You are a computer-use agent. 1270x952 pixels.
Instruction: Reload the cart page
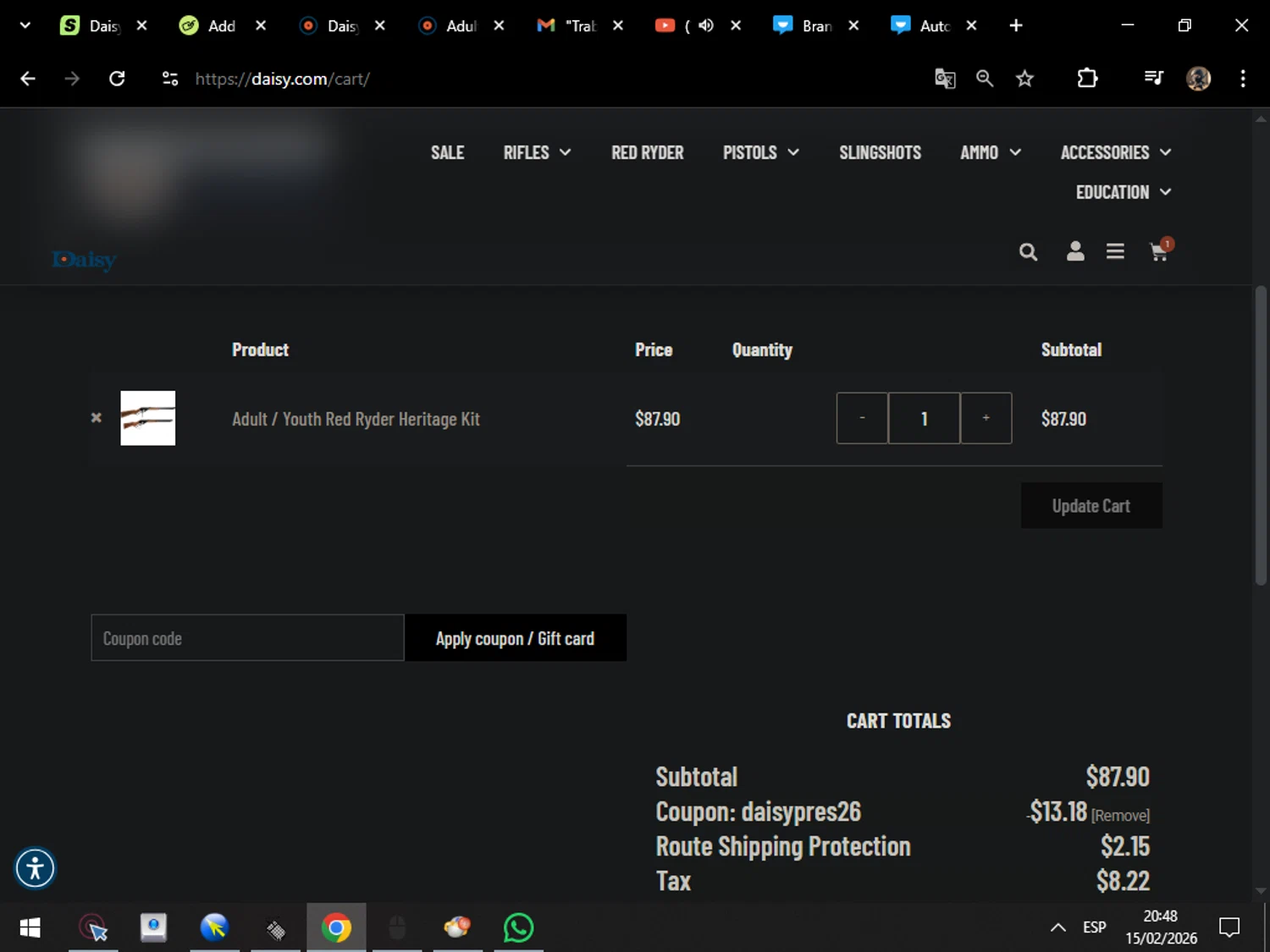coord(117,79)
